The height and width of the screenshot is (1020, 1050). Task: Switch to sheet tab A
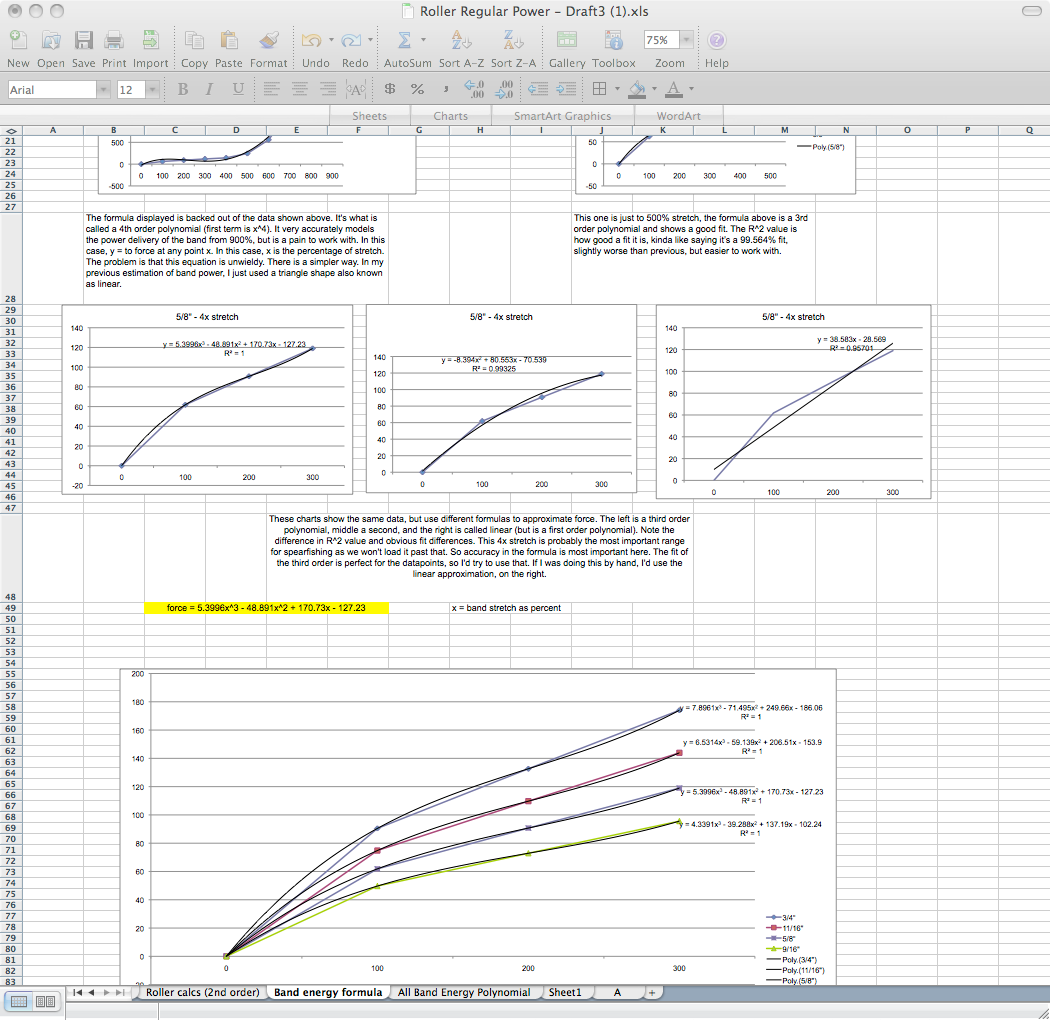point(617,992)
